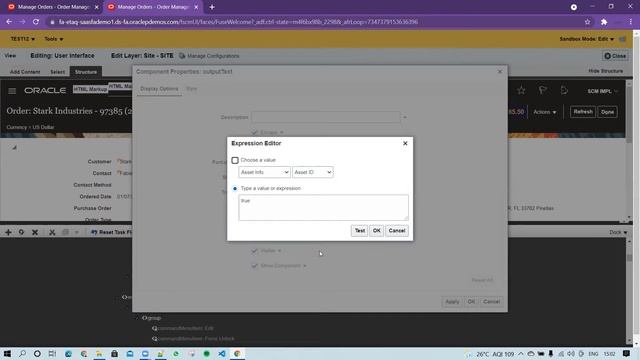Tick the Choose a value checkbox

point(235,160)
